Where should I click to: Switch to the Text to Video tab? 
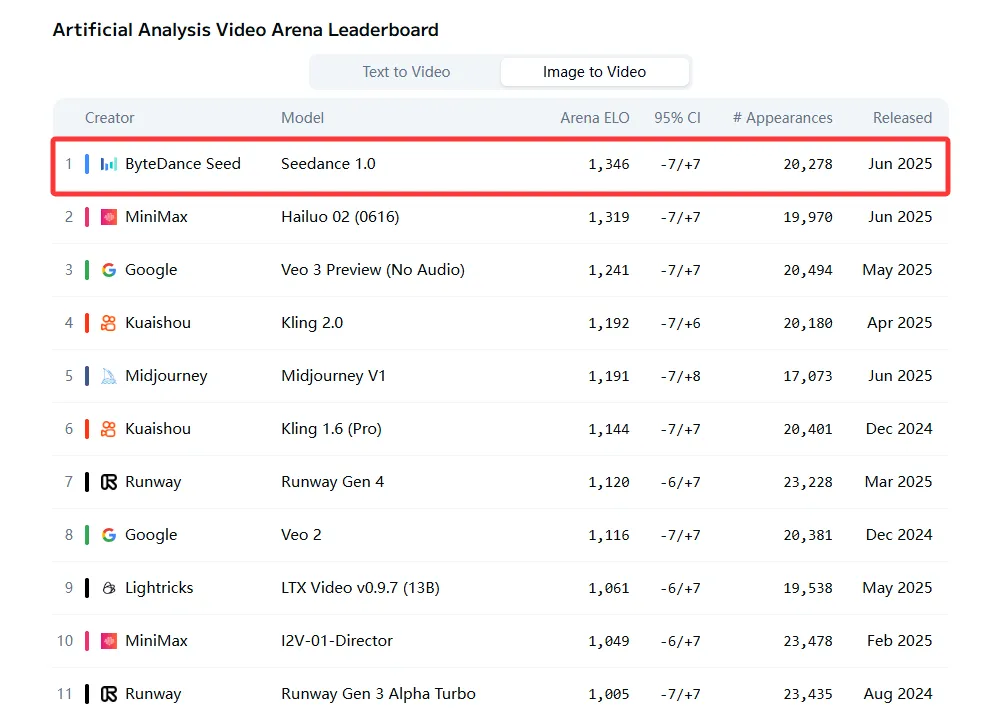(x=405, y=71)
